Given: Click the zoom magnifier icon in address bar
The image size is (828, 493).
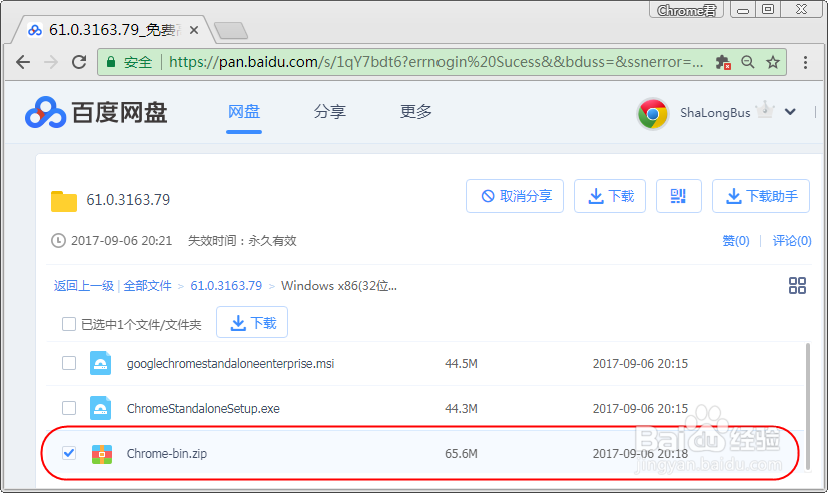Looking at the screenshot, I should 748,62.
